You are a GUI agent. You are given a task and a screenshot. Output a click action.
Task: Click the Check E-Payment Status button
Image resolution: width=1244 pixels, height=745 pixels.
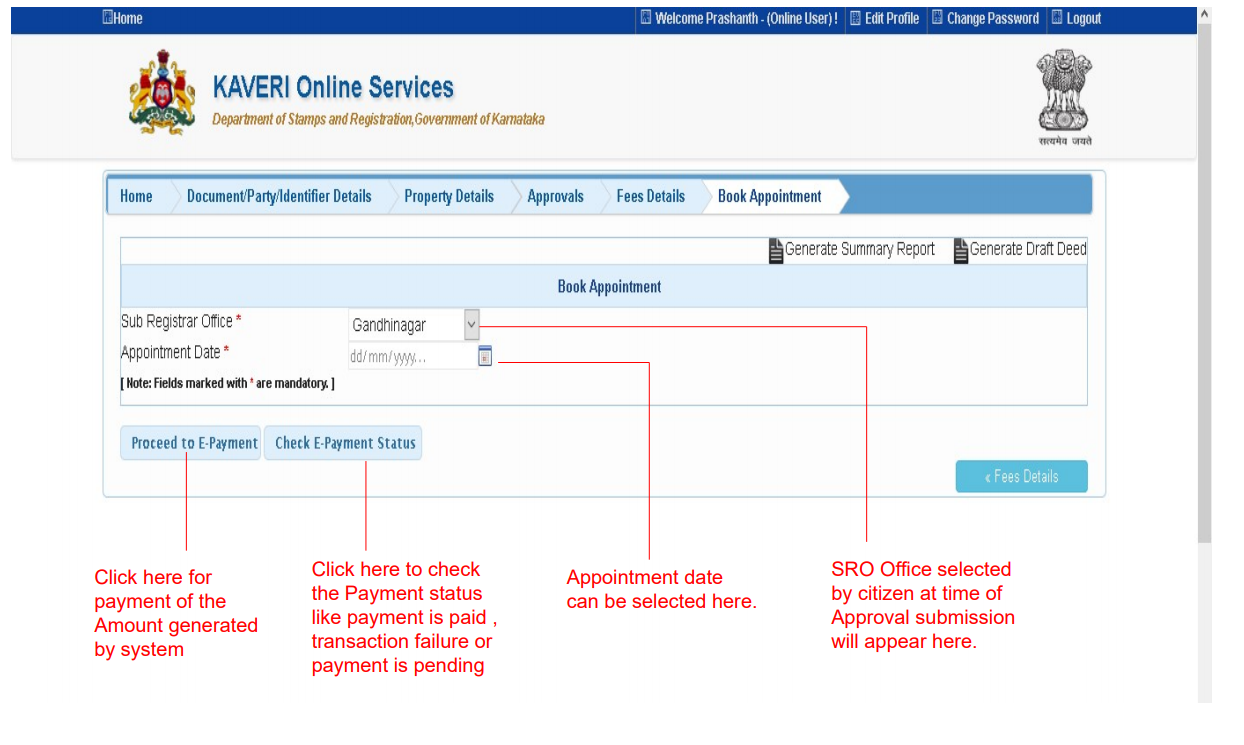[x=342, y=442]
